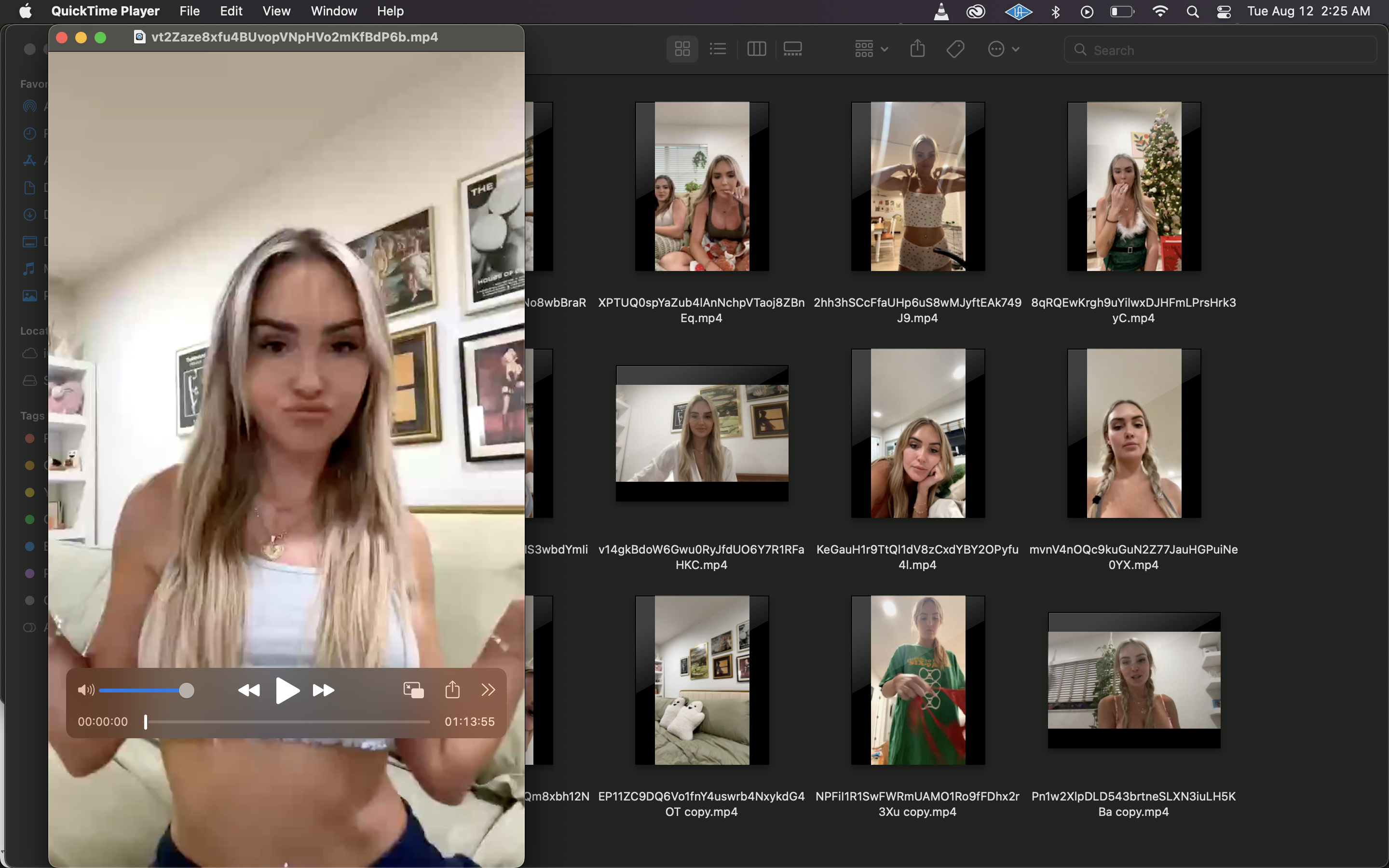1389x868 pixels.
Task: Expand the player's more options chevrons
Action: pyautogui.click(x=488, y=690)
